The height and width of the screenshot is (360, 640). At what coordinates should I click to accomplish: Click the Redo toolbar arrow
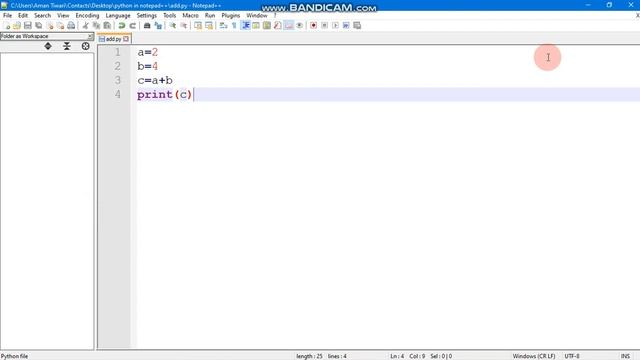(x=133, y=25)
